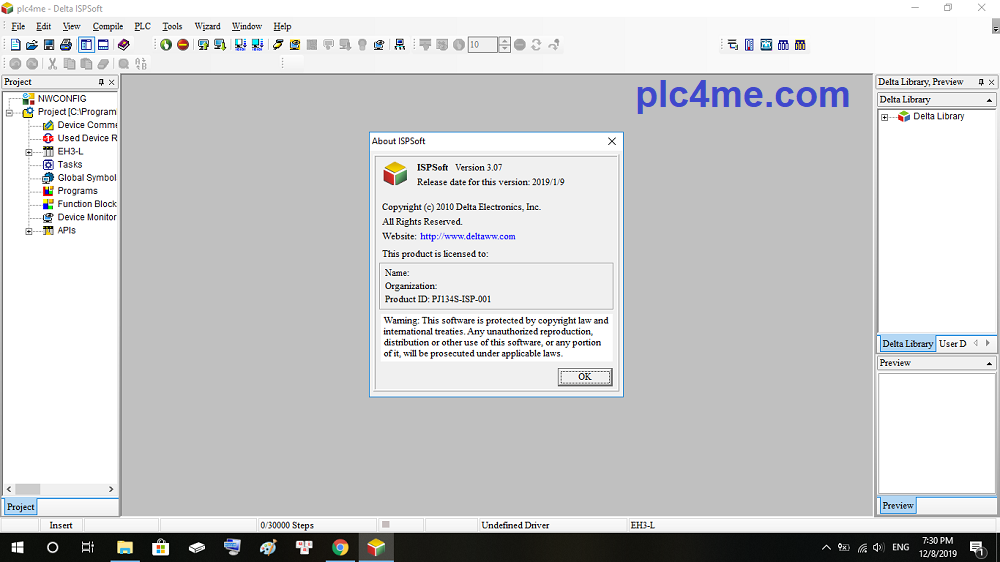This screenshot has width=1000, height=562.
Task: Click the Save diskette toolbar icon
Action: (x=48, y=45)
